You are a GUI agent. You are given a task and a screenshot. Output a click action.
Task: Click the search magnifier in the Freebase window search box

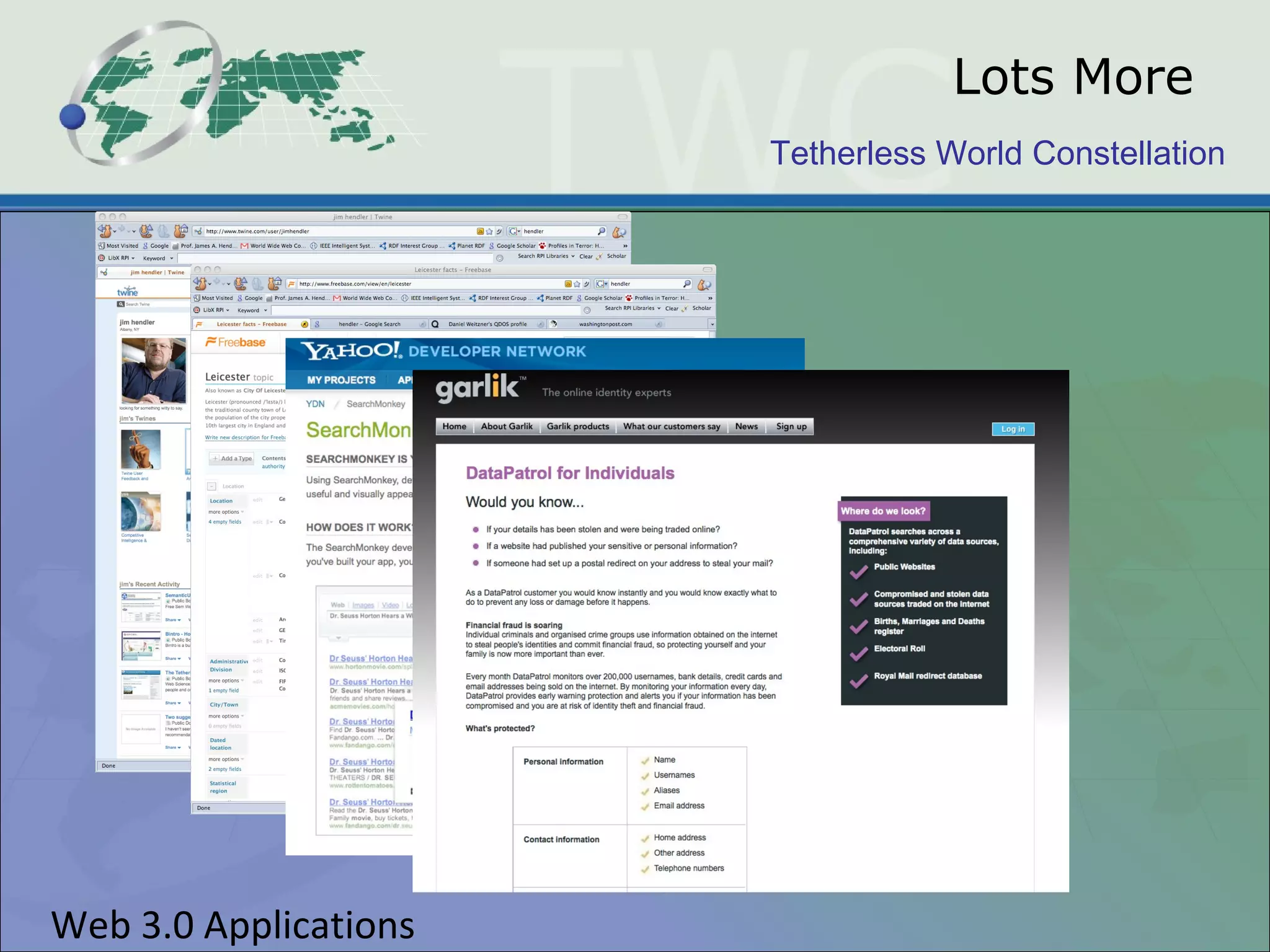pyautogui.click(x=686, y=284)
